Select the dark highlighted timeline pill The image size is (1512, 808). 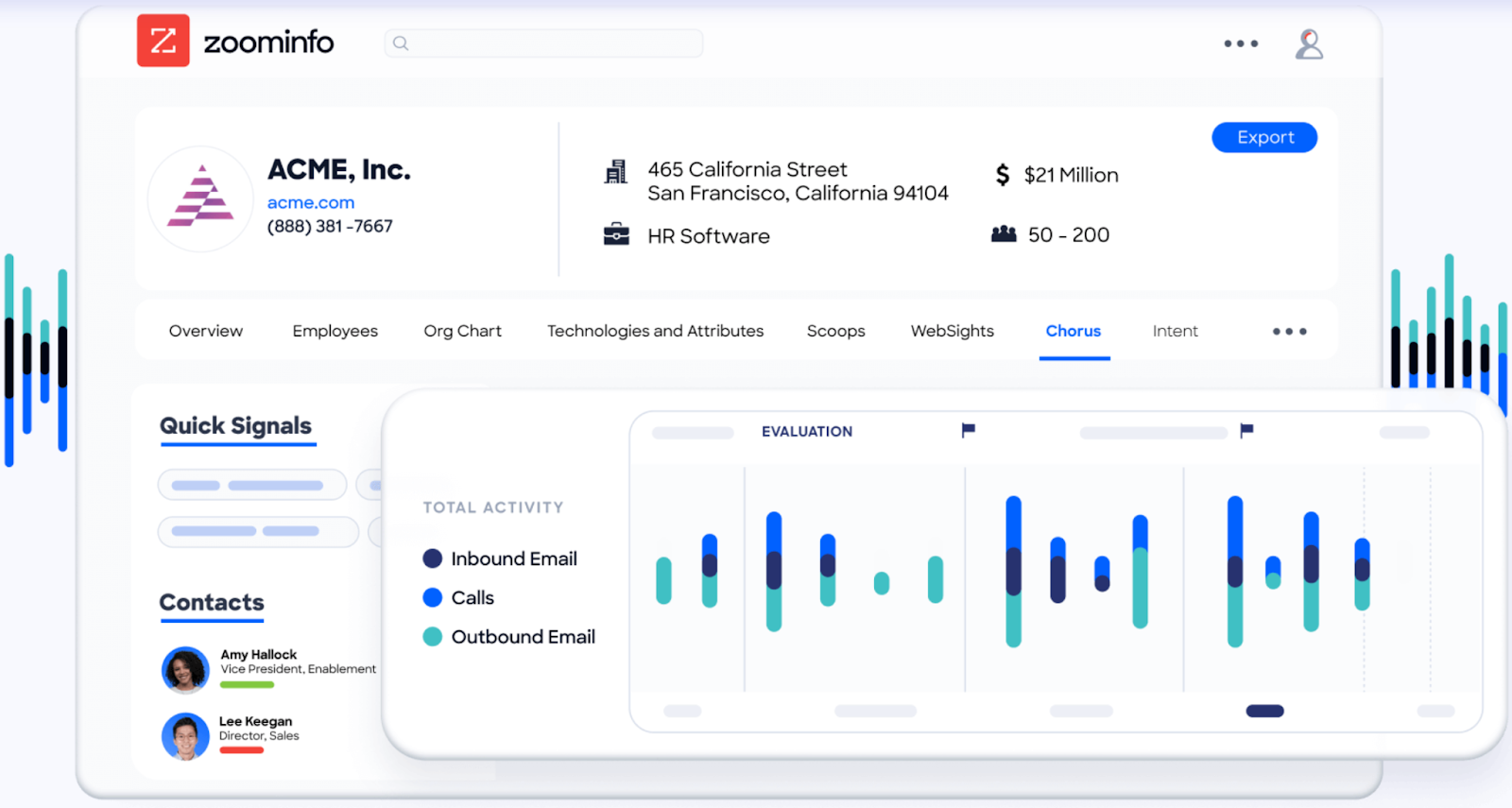(1264, 711)
